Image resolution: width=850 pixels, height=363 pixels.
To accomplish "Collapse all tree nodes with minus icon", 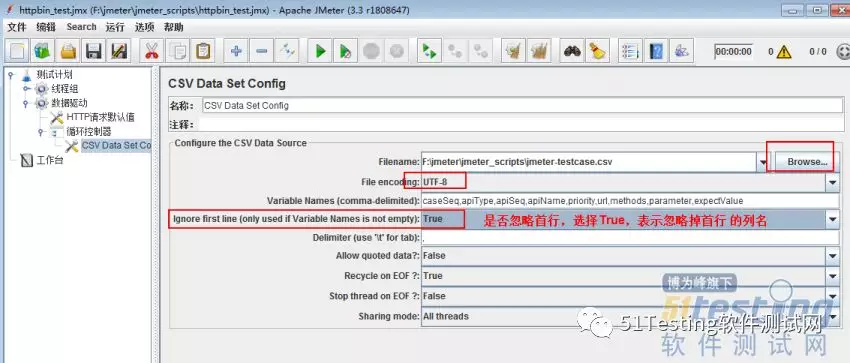I will (x=261, y=51).
